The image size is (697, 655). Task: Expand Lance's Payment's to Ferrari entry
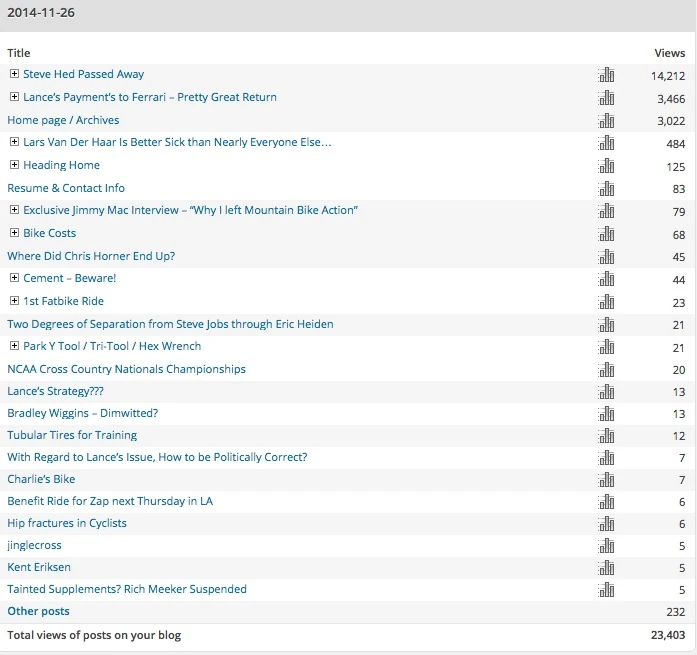[14, 97]
